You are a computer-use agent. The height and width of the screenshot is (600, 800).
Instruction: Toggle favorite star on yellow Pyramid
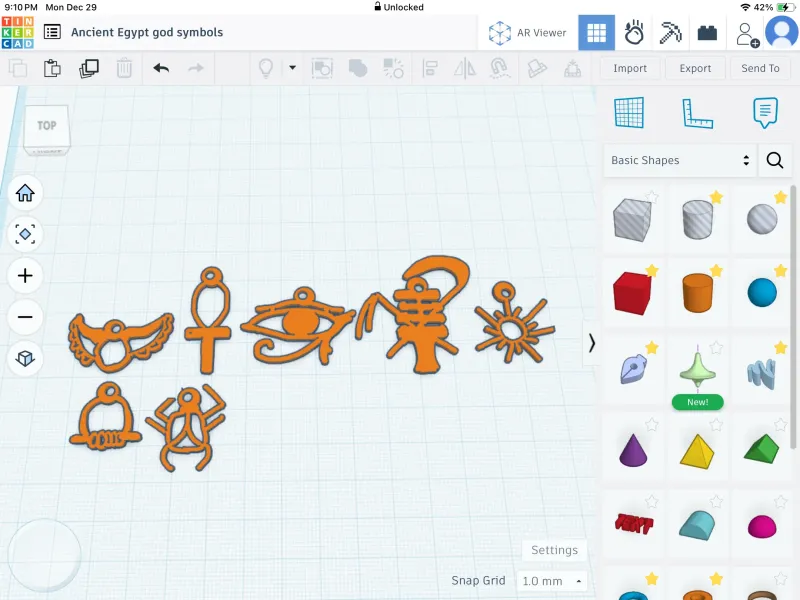click(716, 424)
